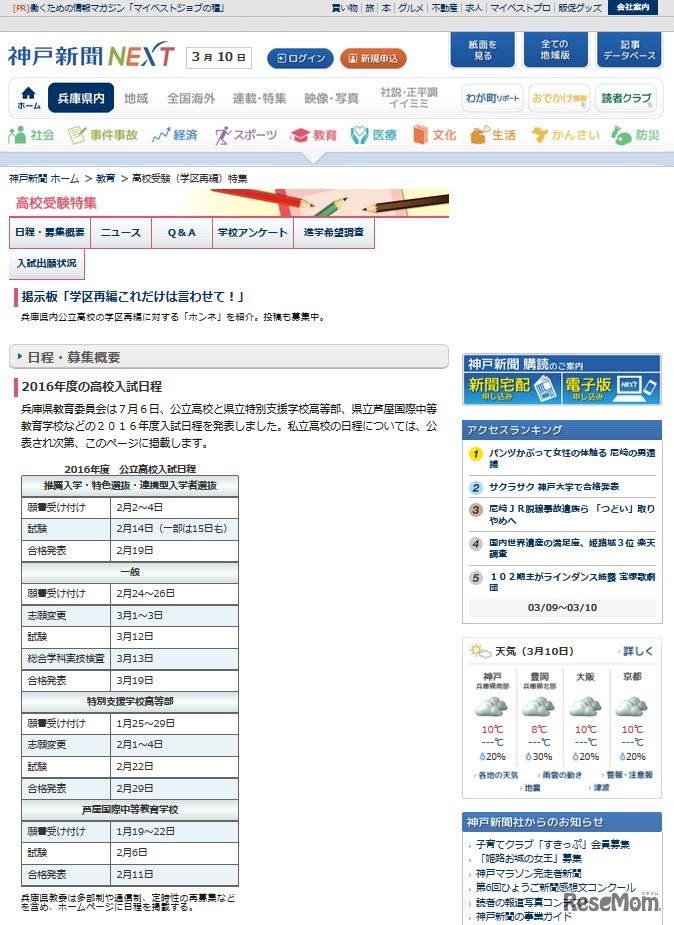Open 記事データベース button

(x=629, y=50)
